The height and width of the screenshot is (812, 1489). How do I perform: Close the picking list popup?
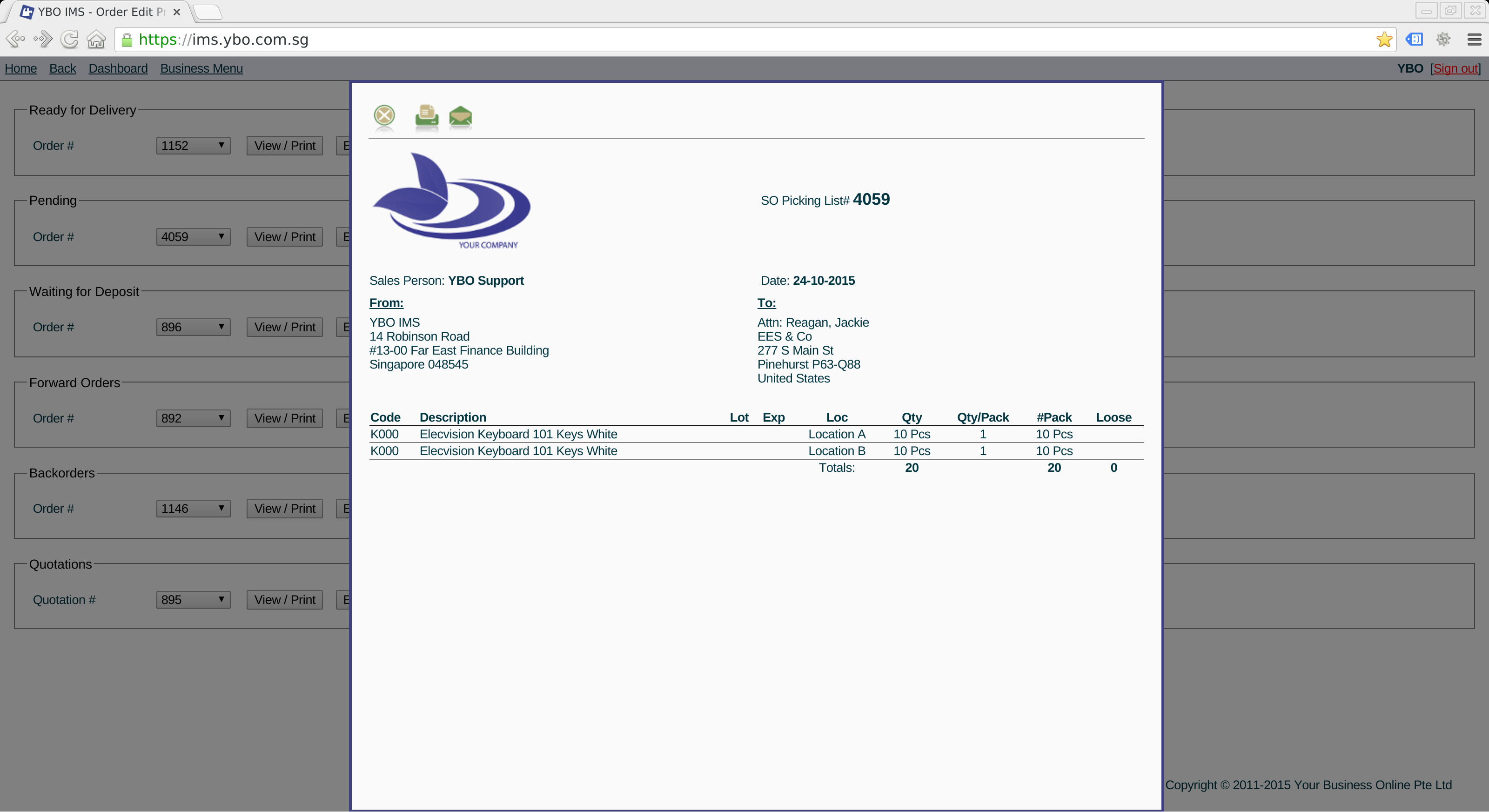pyautogui.click(x=384, y=116)
